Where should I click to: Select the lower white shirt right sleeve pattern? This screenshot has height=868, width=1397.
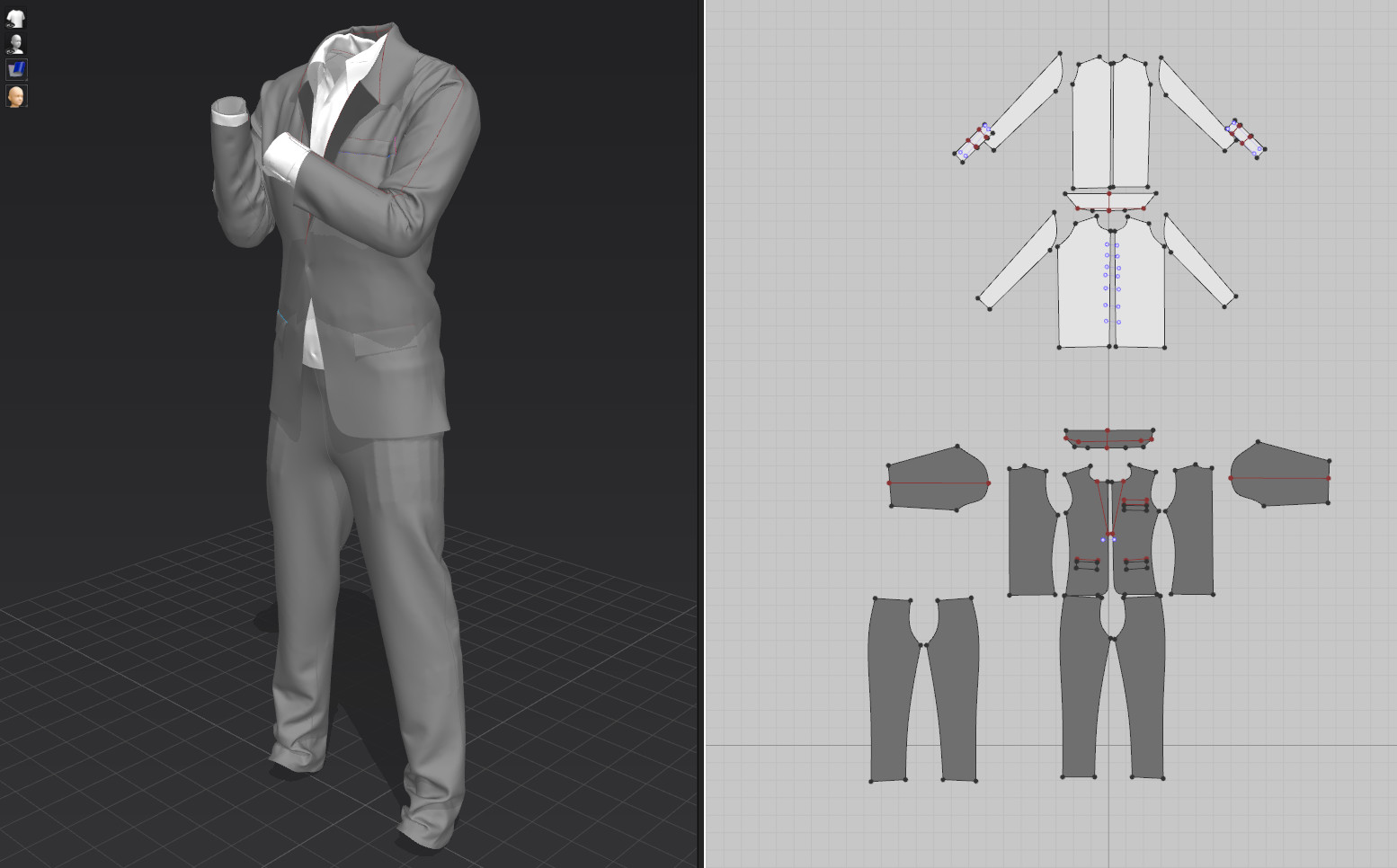click(x=1199, y=261)
